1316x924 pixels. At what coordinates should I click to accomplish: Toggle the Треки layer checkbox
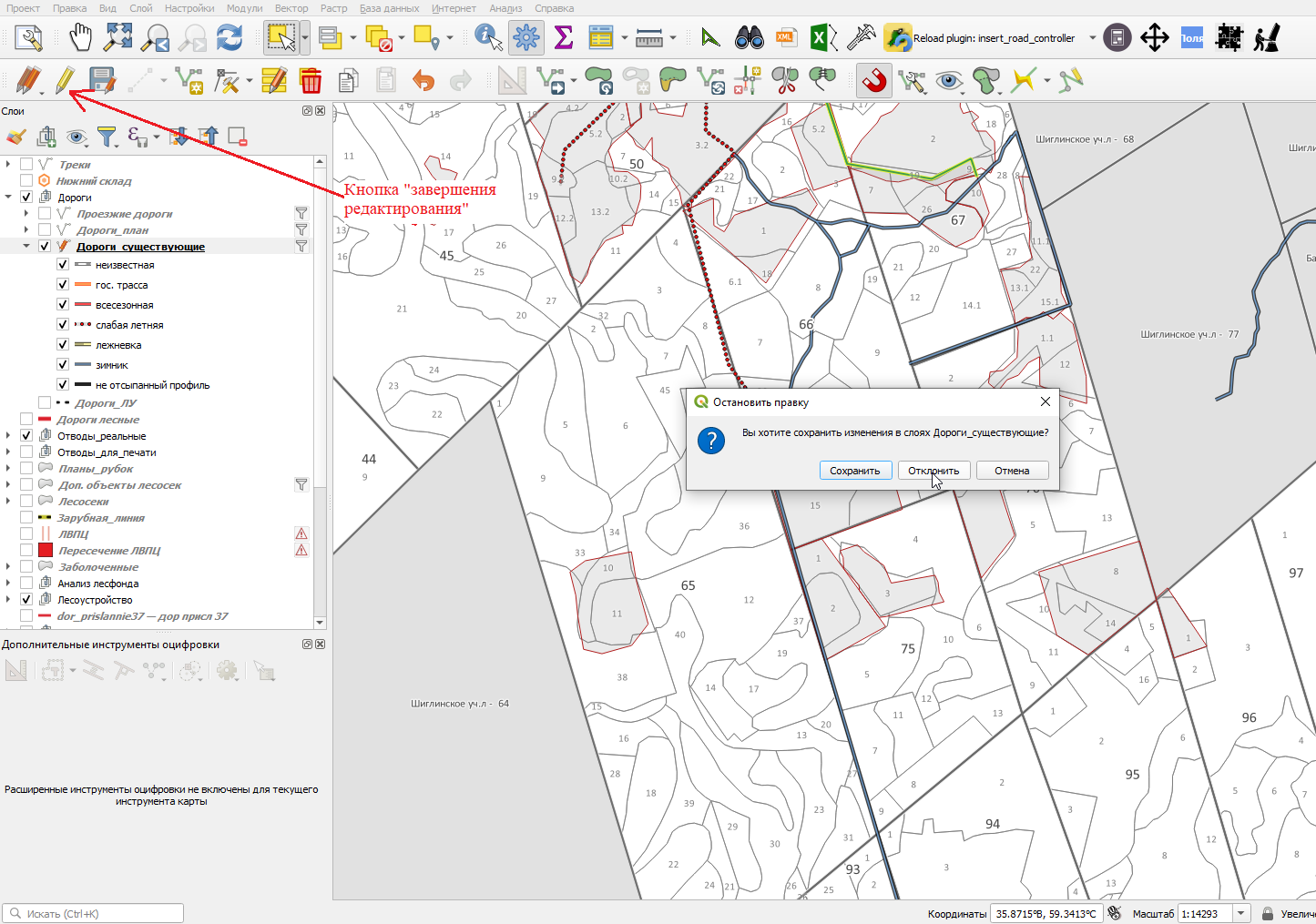[x=26, y=165]
